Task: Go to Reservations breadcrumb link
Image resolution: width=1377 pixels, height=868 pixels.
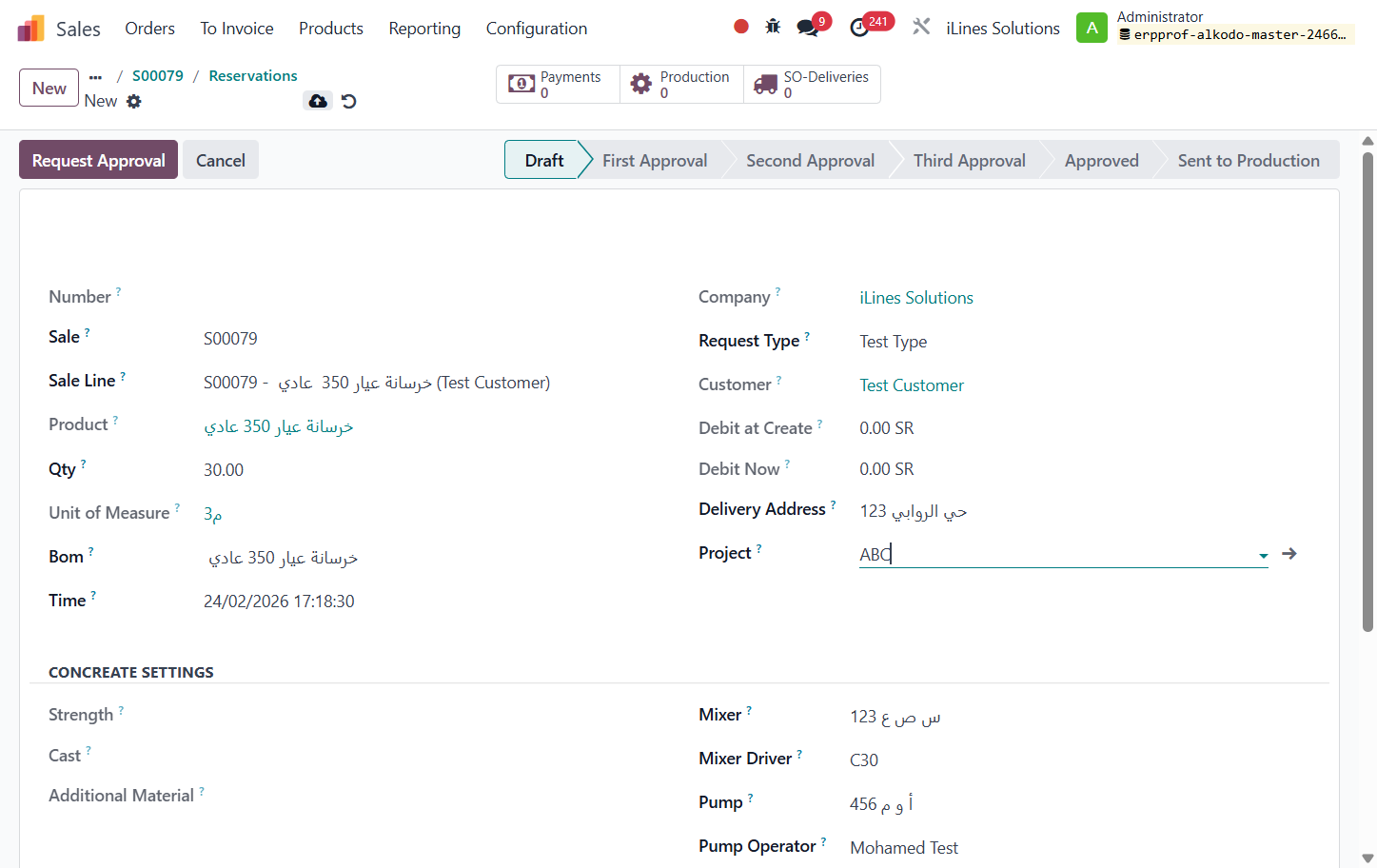Action: tap(253, 76)
